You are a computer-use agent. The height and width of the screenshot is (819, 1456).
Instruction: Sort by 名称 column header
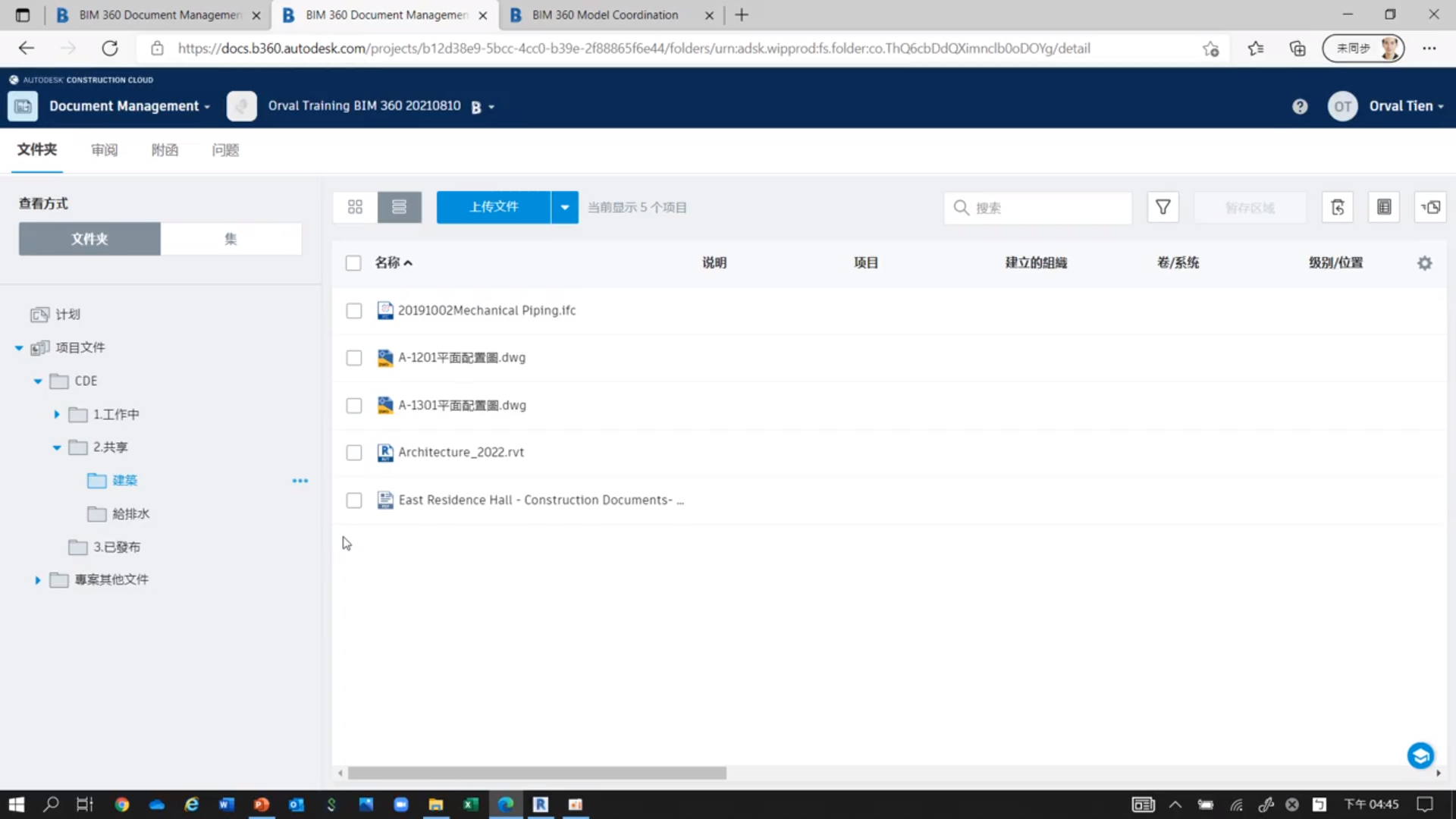pyautogui.click(x=393, y=262)
